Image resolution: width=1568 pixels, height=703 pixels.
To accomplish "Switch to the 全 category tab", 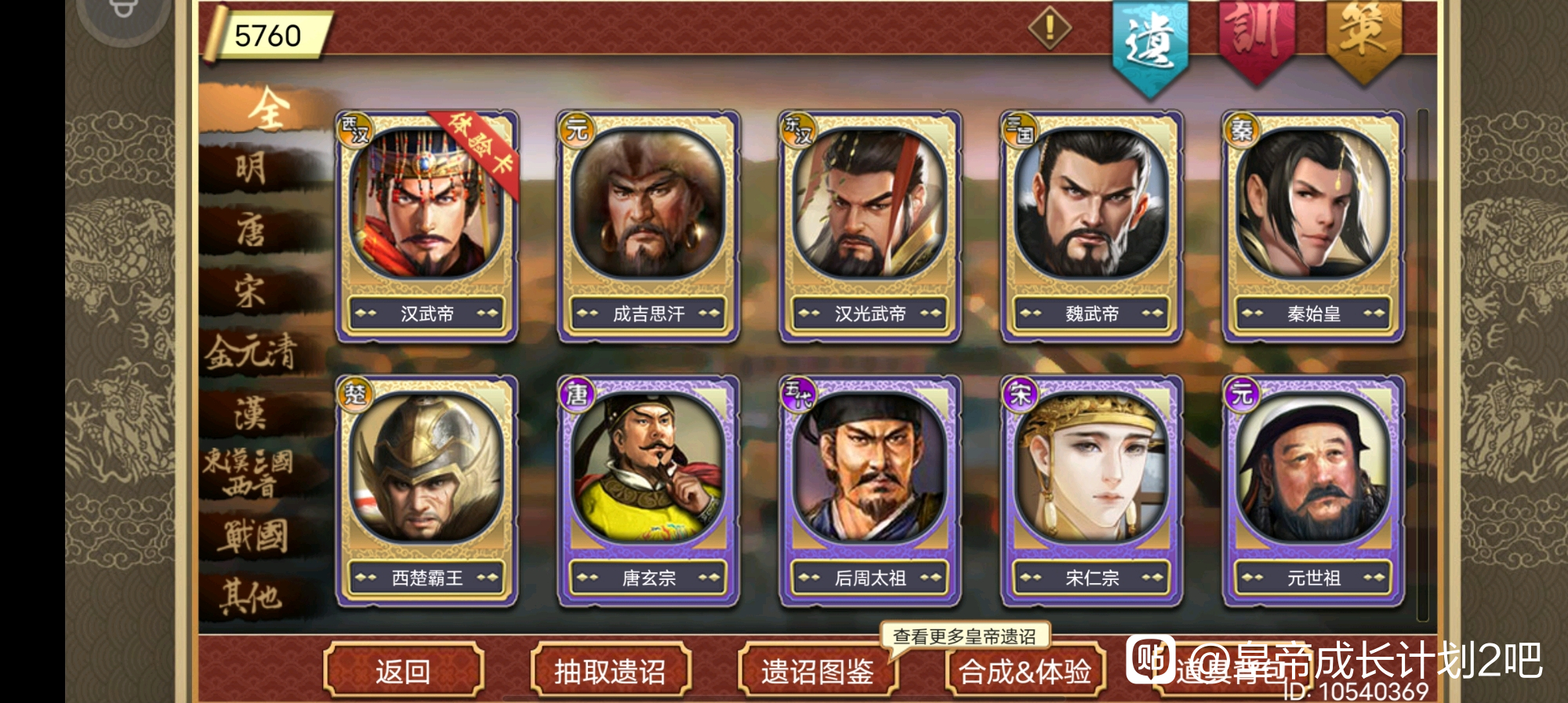I will [267, 108].
